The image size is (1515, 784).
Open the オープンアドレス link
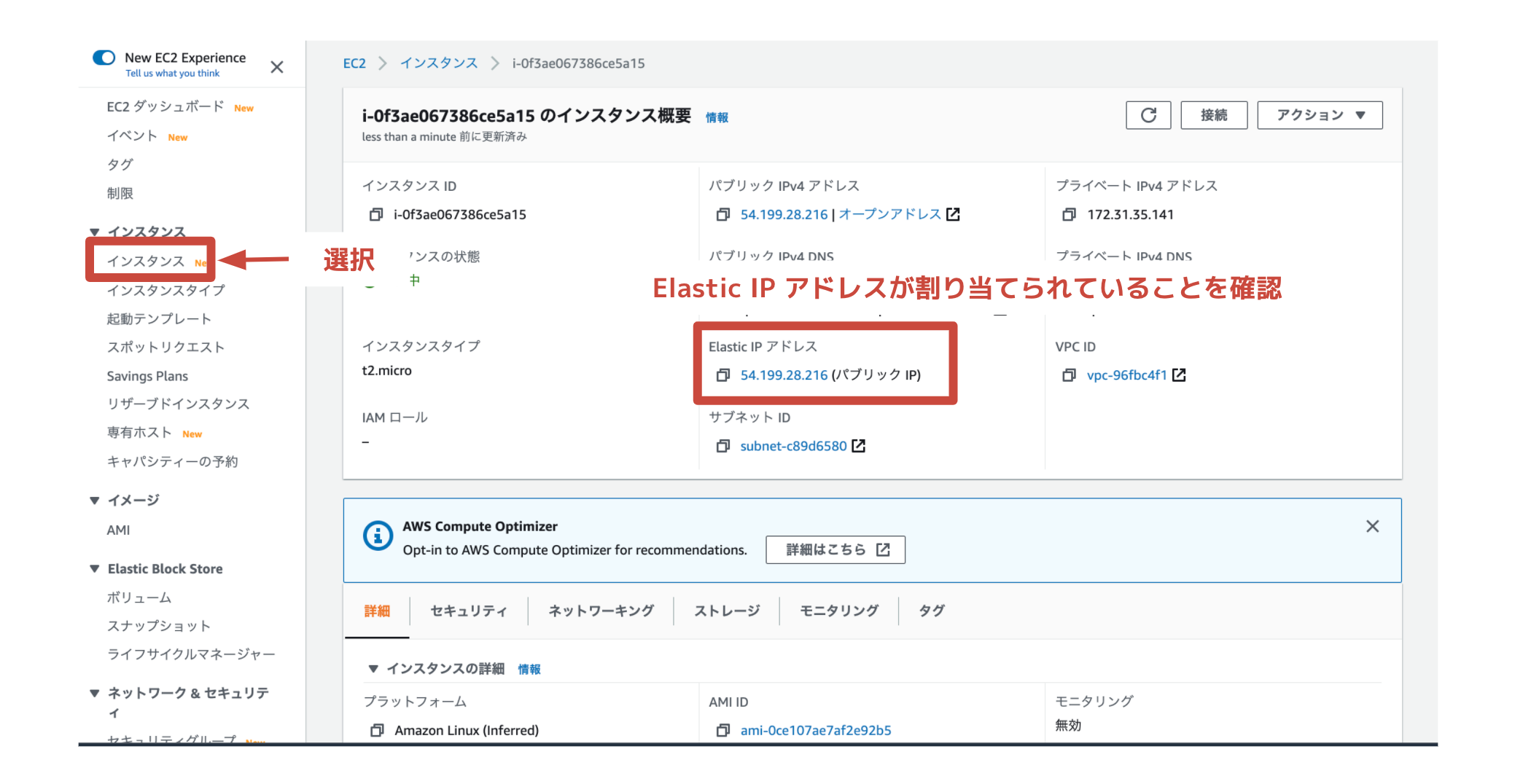point(889,214)
